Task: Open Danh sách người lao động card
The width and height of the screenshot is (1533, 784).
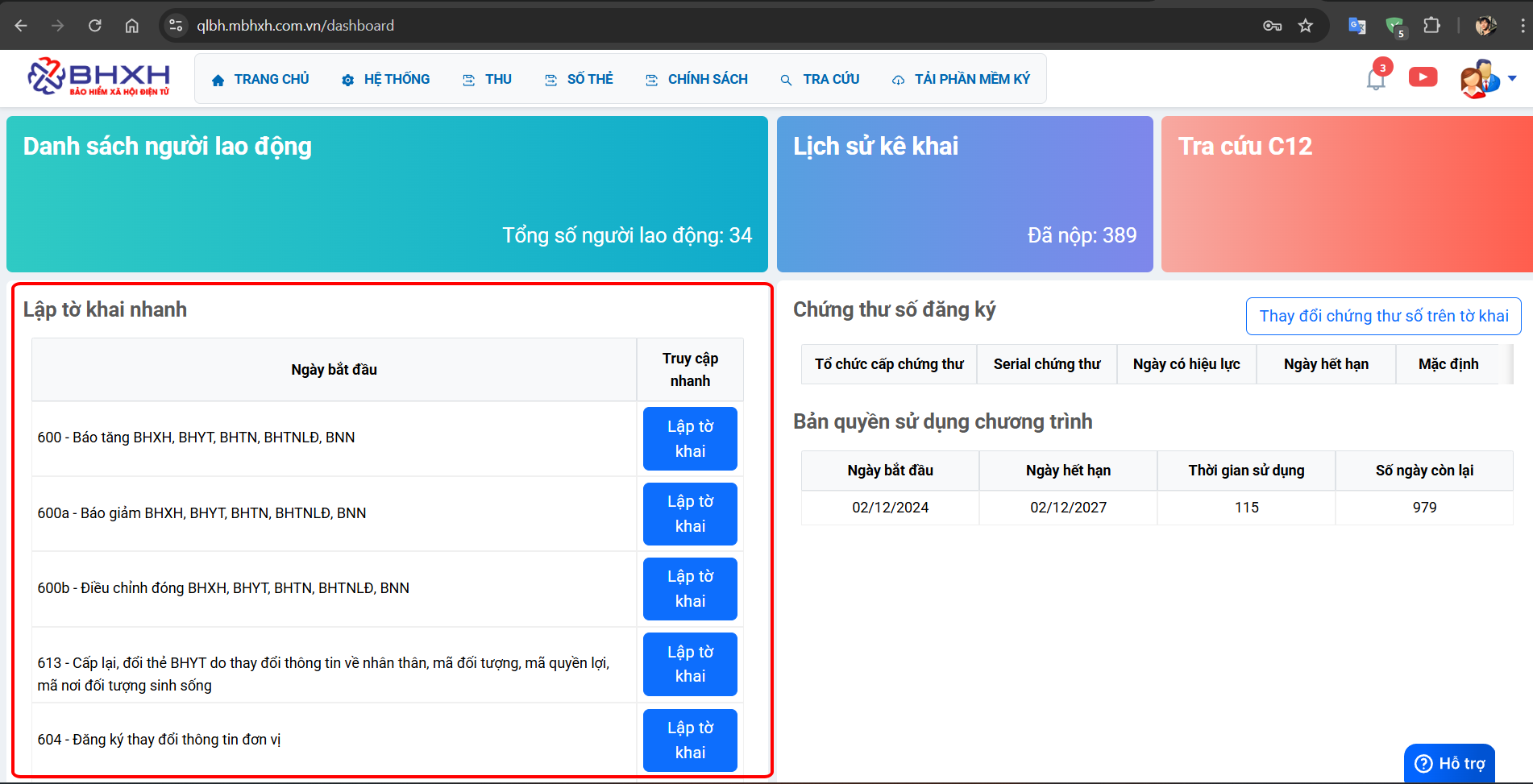Action: (387, 194)
